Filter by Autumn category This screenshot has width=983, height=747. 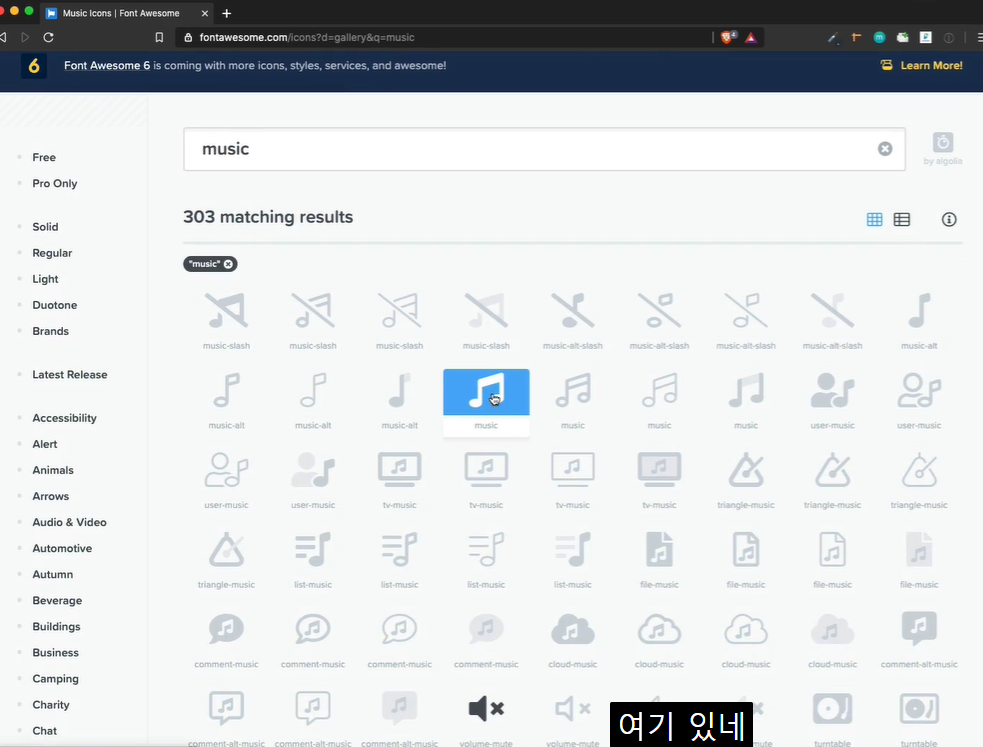click(53, 575)
